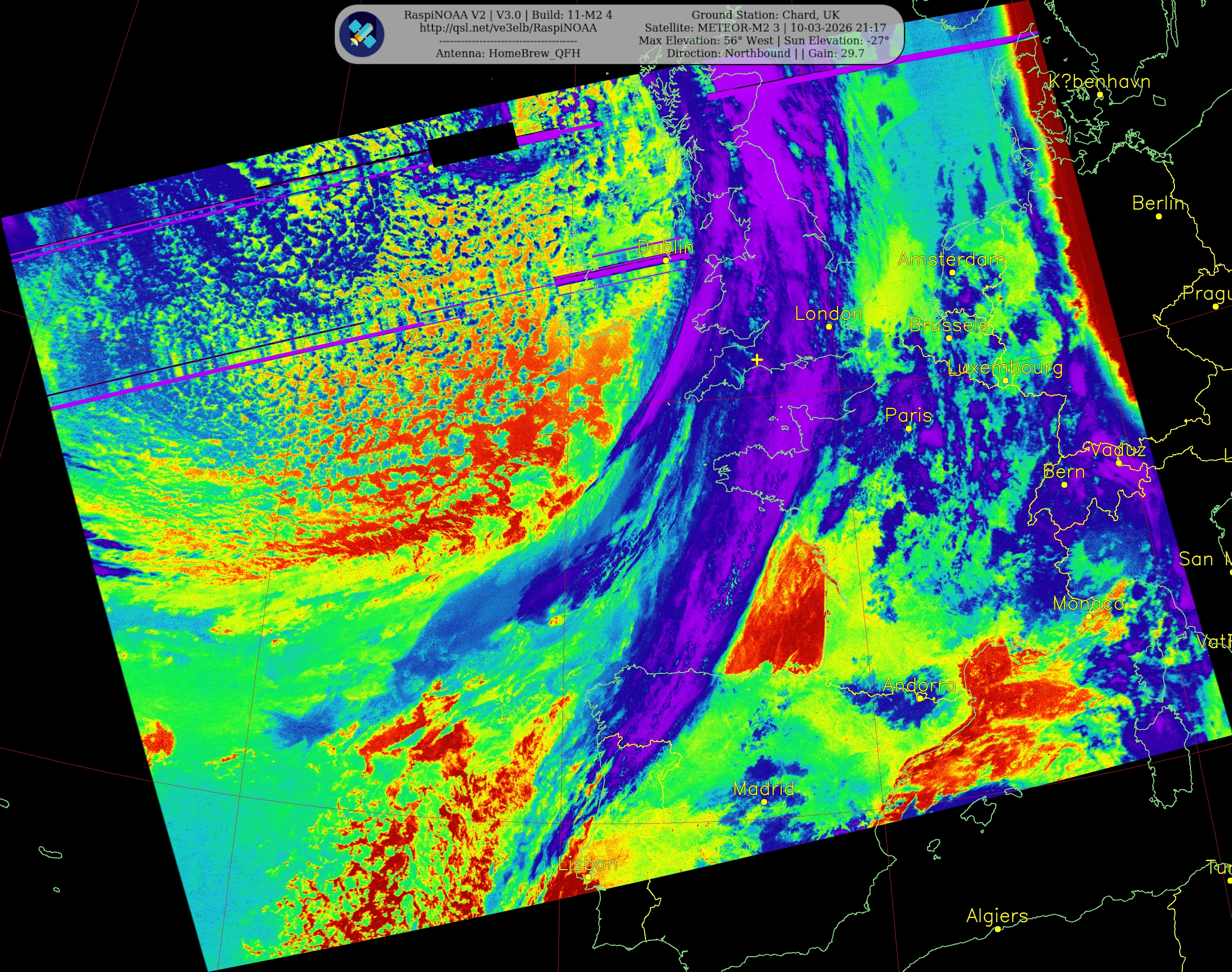Click the Luxembourg map label
Viewport: 1232px width, 972px height.
[x=1004, y=368]
